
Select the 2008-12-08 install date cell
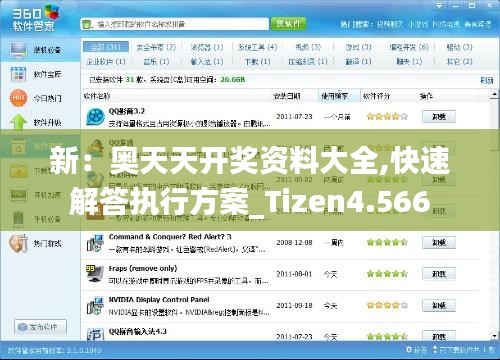[294, 243]
